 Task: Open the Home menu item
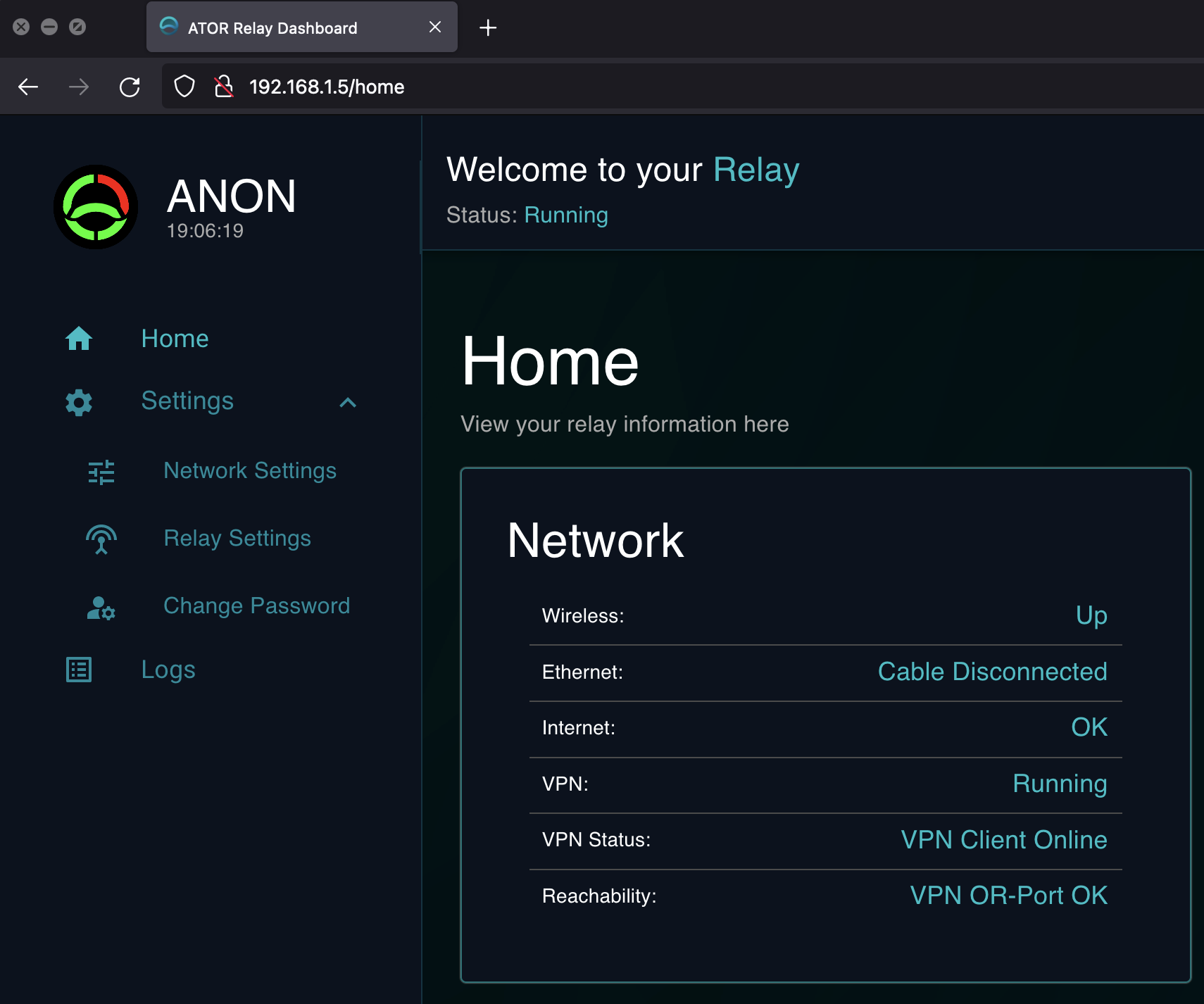point(175,339)
